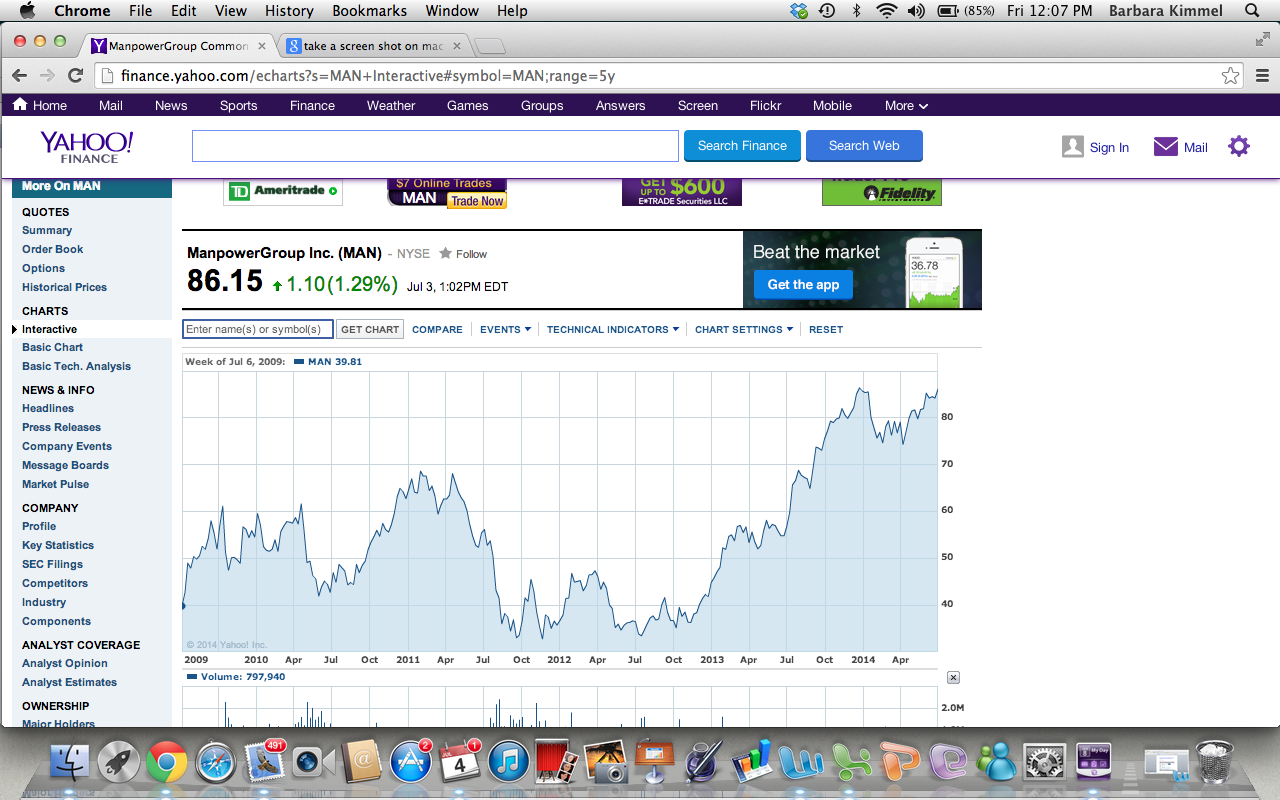
Task: Open Analyst Opinion link
Action: [x=65, y=663]
